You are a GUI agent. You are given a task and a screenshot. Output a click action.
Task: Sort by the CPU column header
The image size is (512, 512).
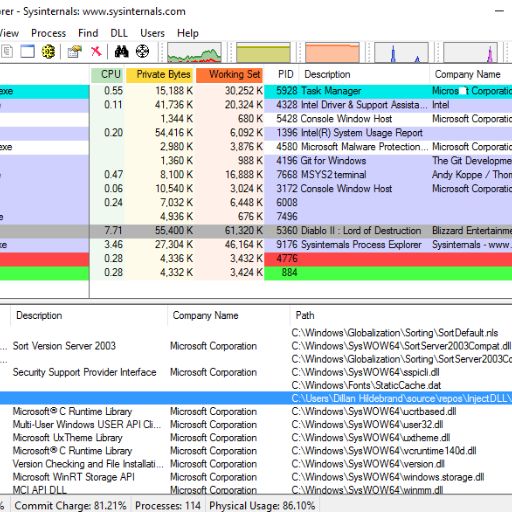coord(108,74)
